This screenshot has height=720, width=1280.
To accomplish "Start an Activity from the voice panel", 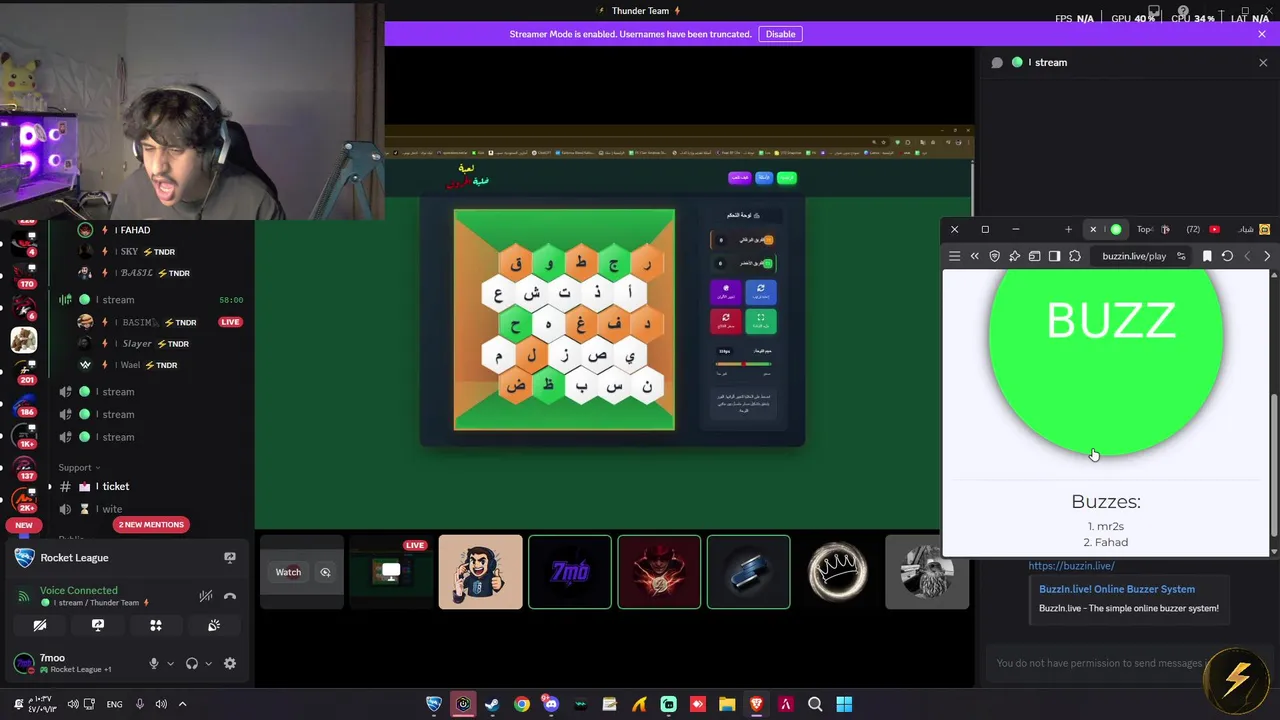I will click(156, 625).
